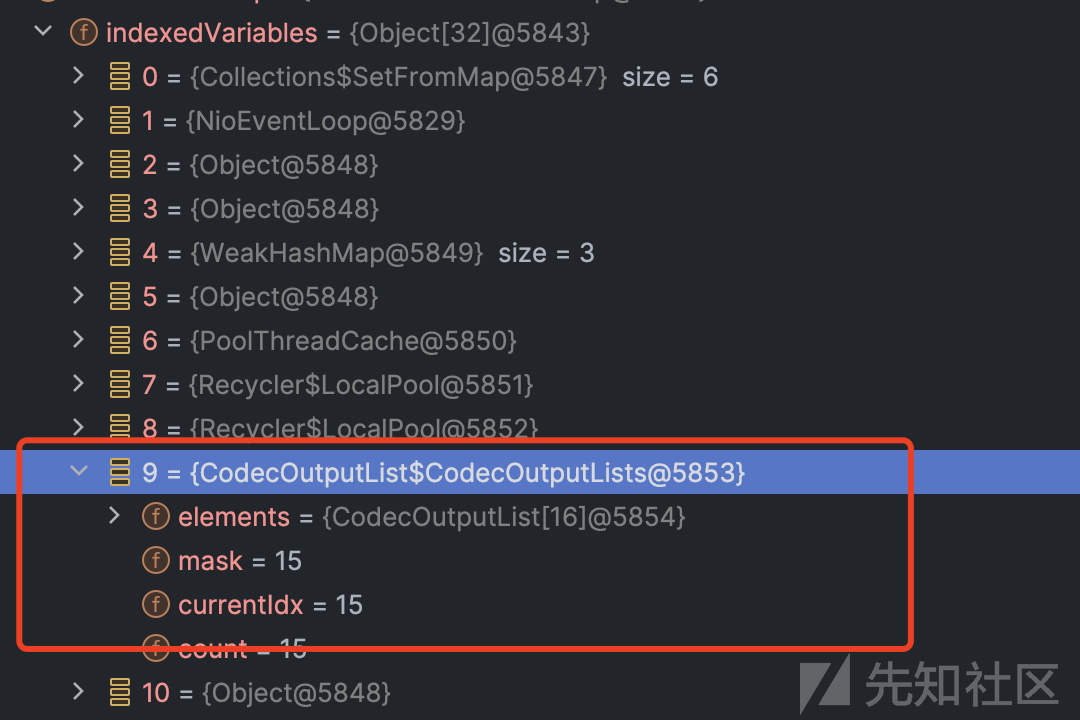Collapse entry 9 CodecOutputLists@5853
The width and height of the screenshot is (1080, 720).
coord(79,472)
